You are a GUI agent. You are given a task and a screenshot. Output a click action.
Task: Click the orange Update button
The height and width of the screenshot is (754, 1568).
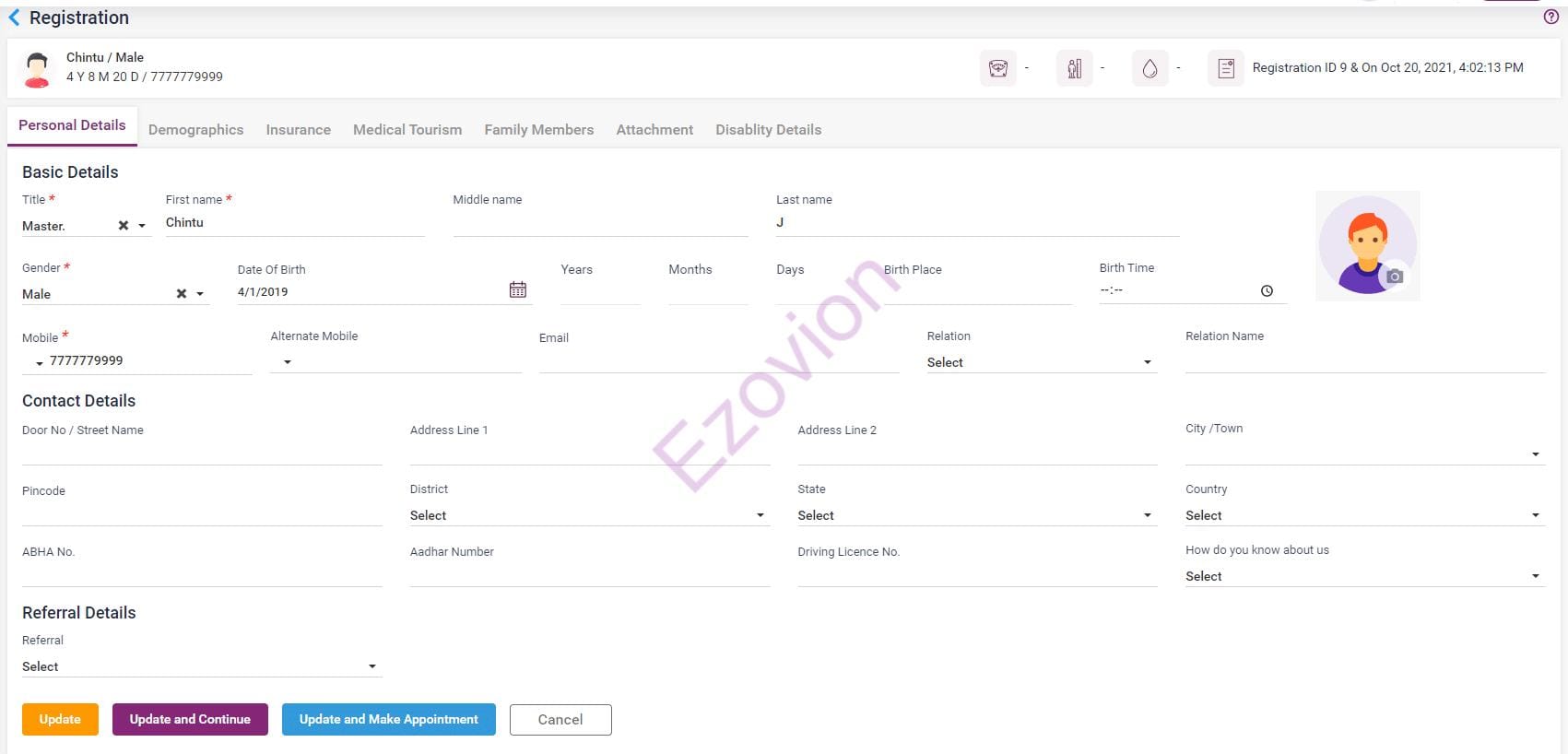(60, 720)
